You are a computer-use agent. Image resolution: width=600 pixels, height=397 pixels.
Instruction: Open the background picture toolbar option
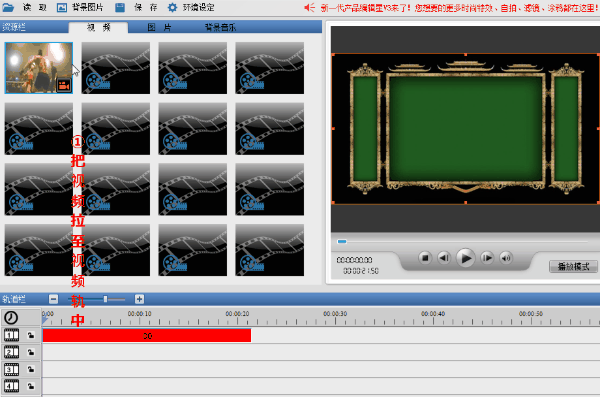tap(80, 7)
